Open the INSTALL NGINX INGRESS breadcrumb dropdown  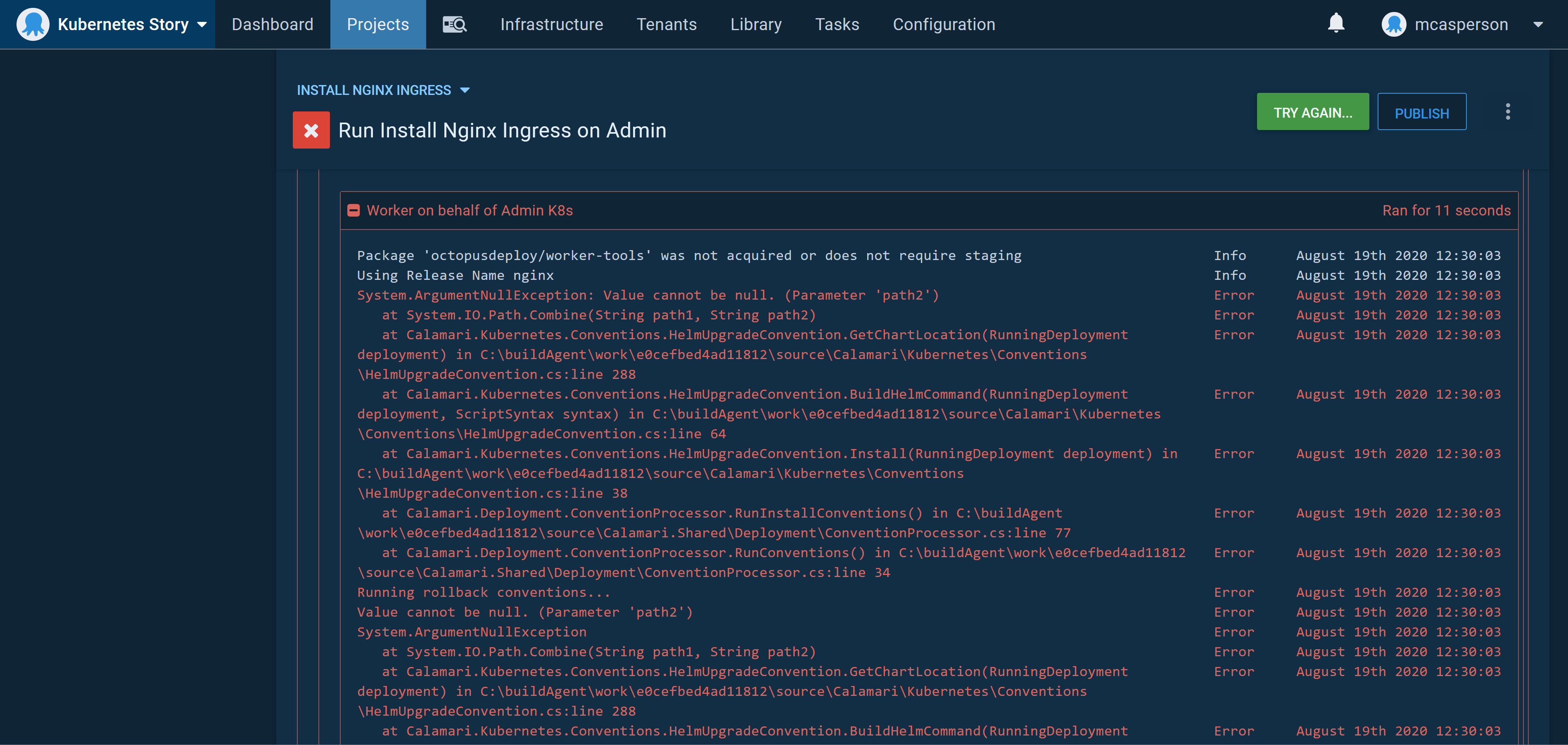click(465, 90)
